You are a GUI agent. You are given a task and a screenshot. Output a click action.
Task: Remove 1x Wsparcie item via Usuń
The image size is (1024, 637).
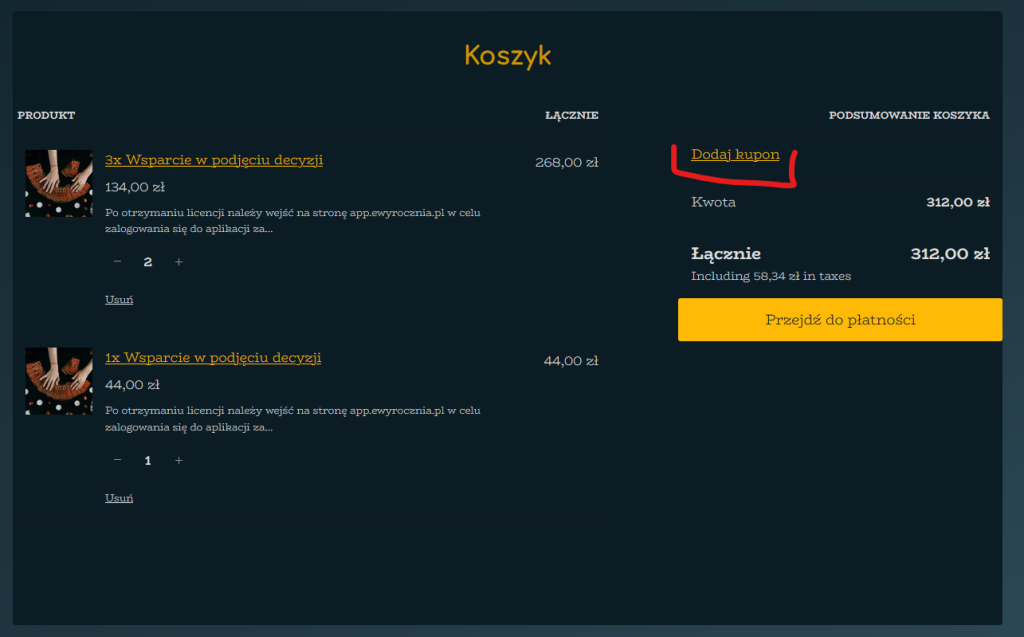click(x=119, y=498)
